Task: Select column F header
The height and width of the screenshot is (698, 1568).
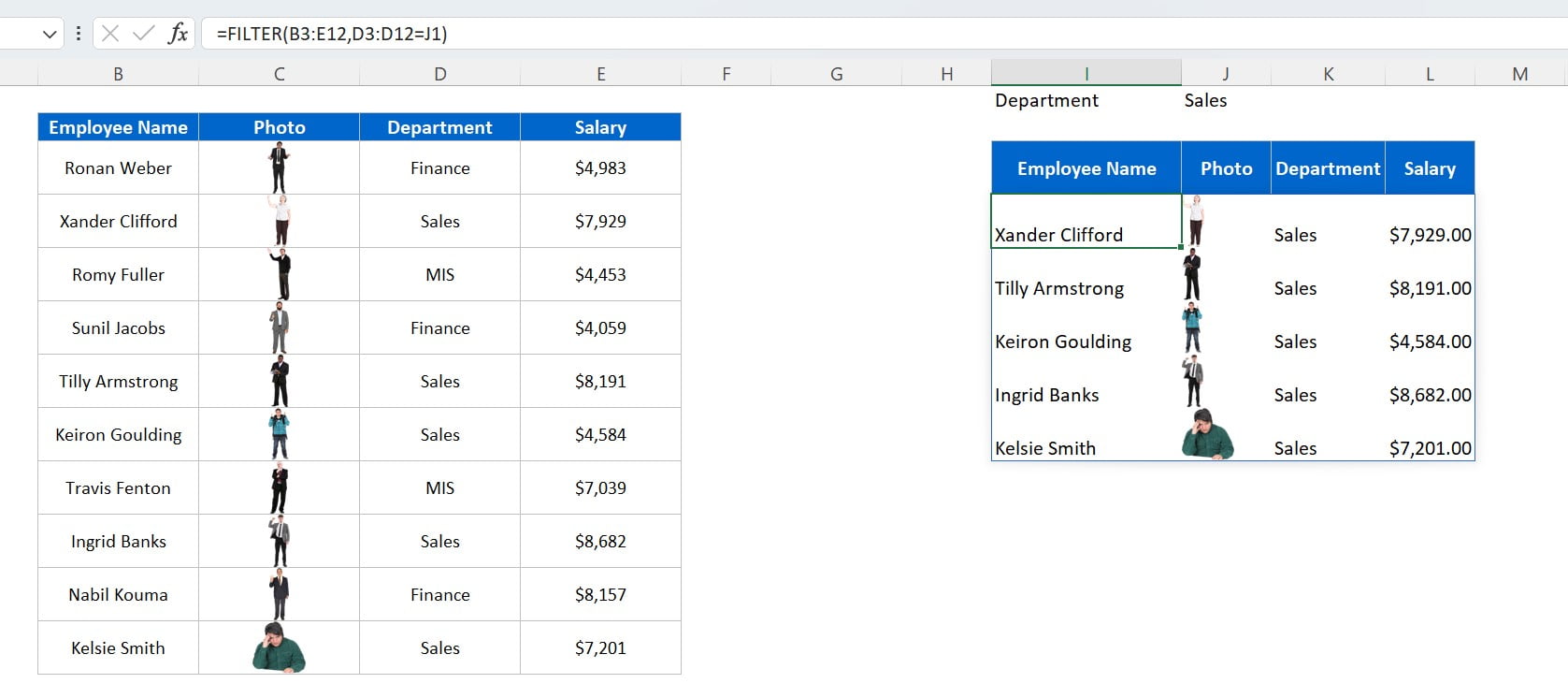Action: point(726,74)
